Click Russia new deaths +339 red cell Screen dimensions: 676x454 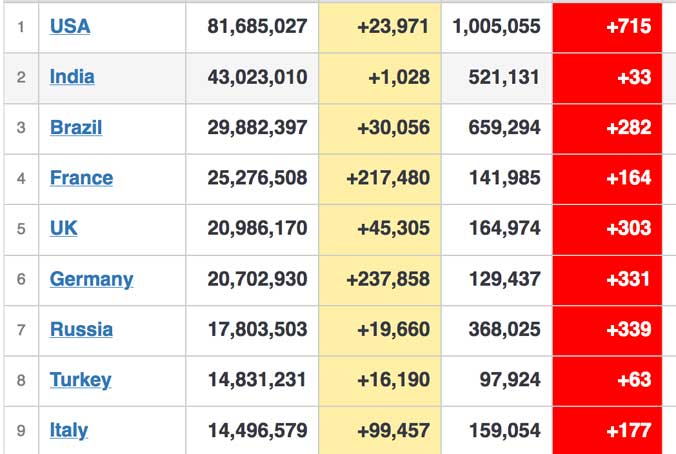[x=607, y=331]
